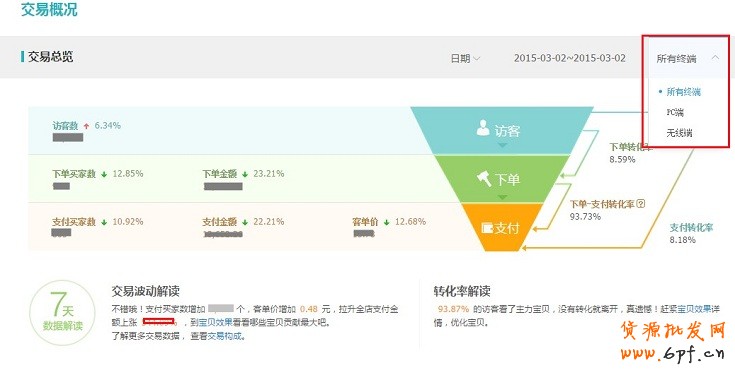Open the date range 2015-03-02~2015-03-02 picker
Image resolution: width=735 pixels, height=375 pixels.
click(x=570, y=58)
